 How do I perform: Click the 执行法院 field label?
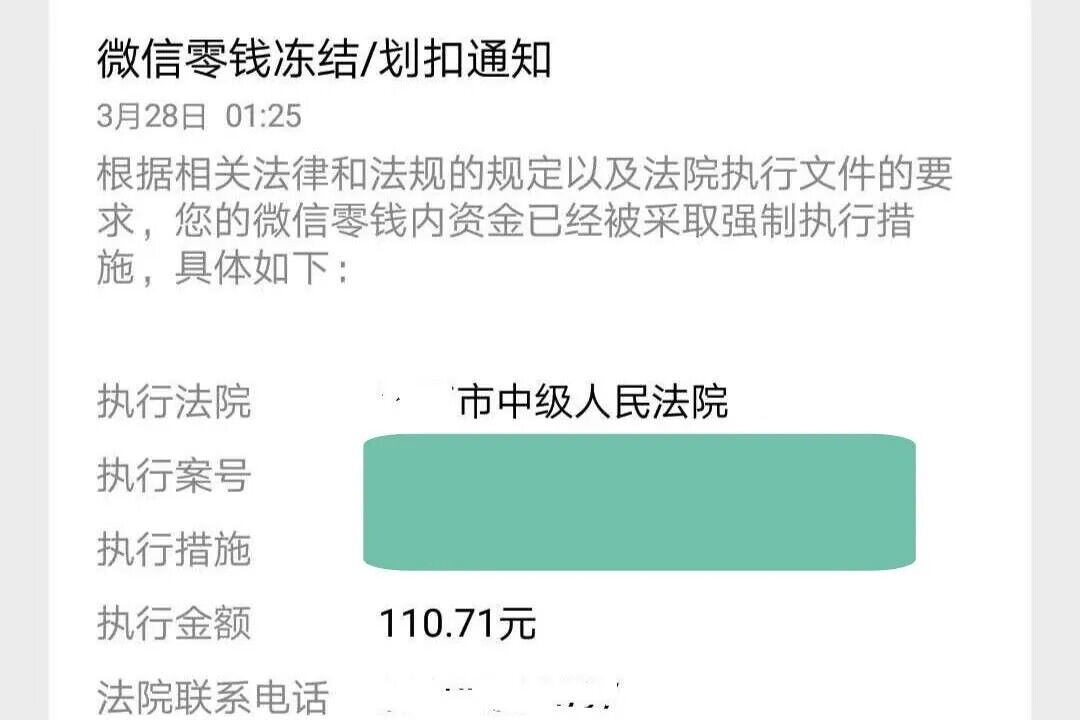click(x=174, y=402)
